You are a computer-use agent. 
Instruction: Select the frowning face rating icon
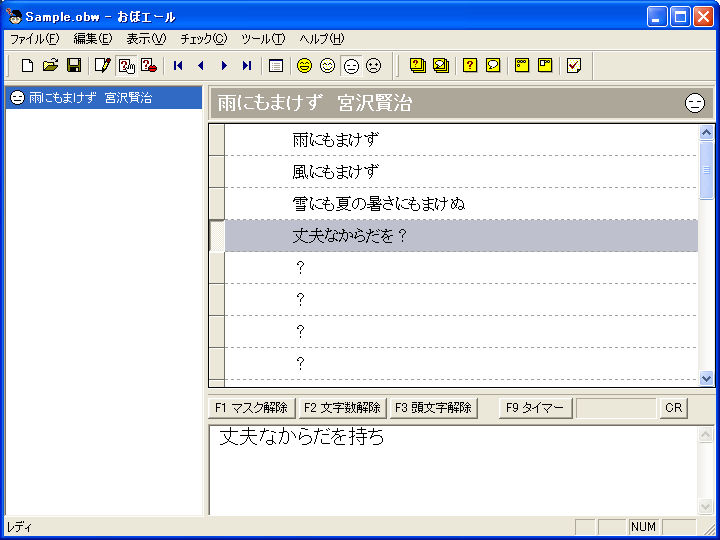(374, 66)
